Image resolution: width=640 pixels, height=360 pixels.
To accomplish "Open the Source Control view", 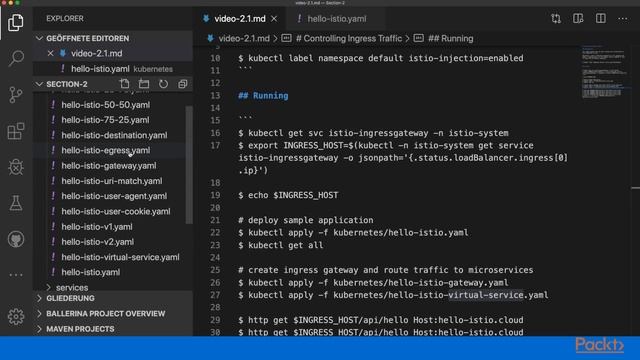I will coord(16,95).
